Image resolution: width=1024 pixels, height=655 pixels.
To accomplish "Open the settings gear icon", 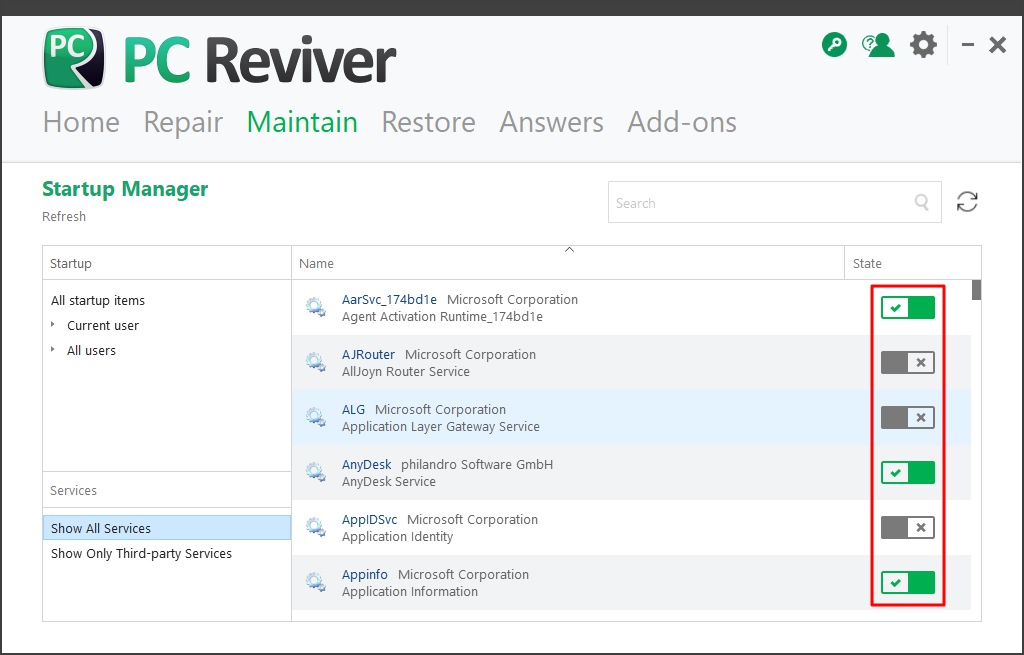I will pyautogui.click(x=923, y=45).
